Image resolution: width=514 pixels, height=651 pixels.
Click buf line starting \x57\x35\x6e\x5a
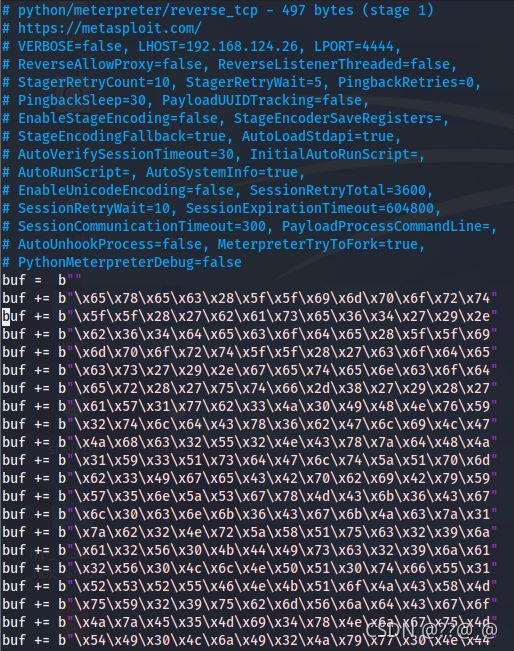coord(250,496)
